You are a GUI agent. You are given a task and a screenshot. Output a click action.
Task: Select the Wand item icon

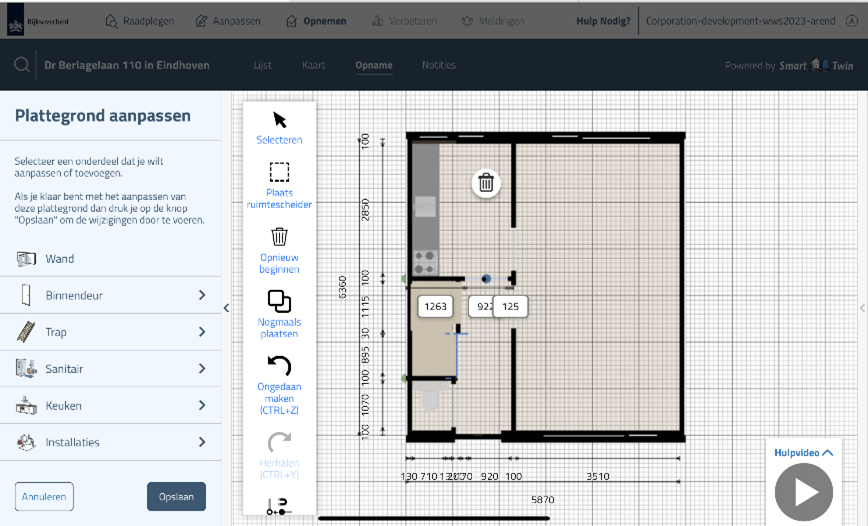pyautogui.click(x=27, y=259)
